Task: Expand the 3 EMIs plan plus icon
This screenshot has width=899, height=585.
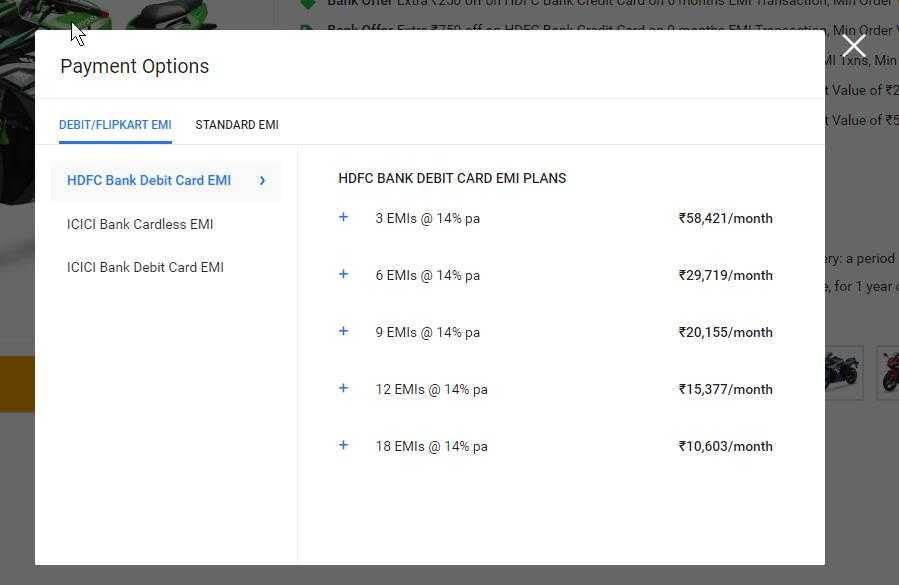Action: (x=343, y=217)
